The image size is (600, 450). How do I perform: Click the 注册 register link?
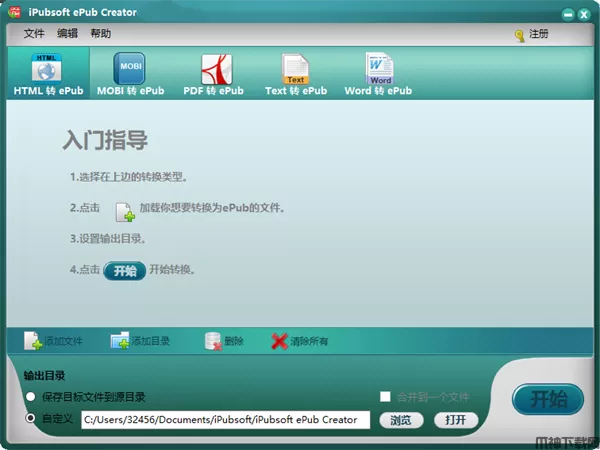[538, 34]
